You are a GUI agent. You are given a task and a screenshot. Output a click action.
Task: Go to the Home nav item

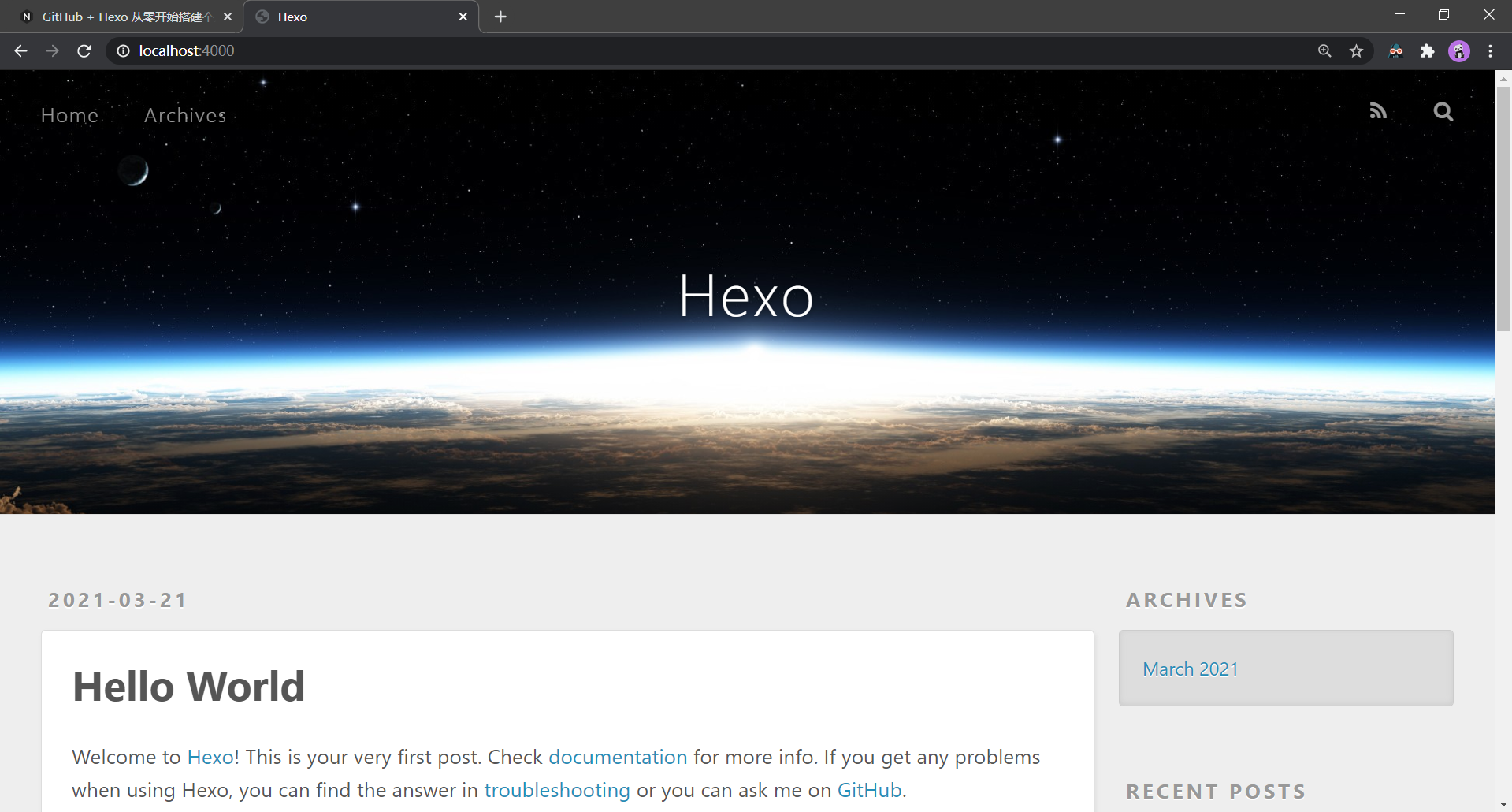click(x=69, y=115)
